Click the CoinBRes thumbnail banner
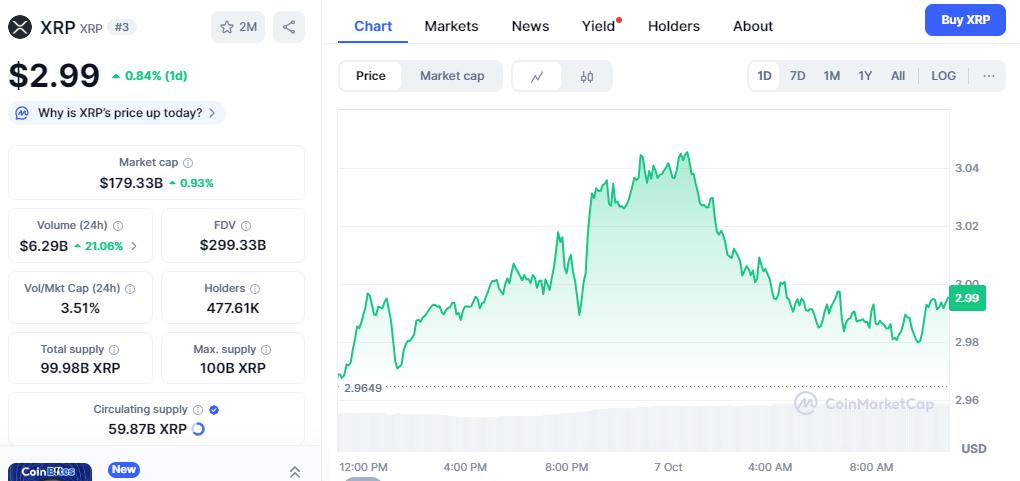Screen dimensions: 1020x481 (x=50, y=471)
